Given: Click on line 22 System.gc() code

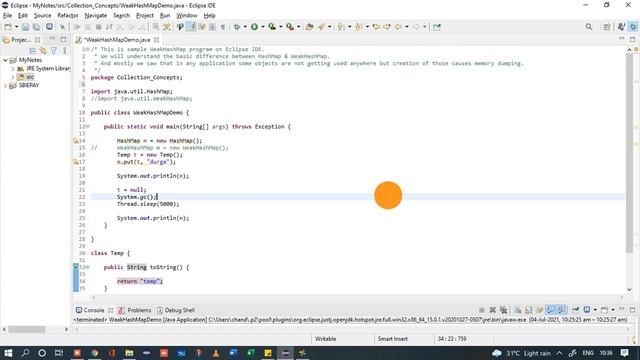Looking at the screenshot, I should 136,197.
